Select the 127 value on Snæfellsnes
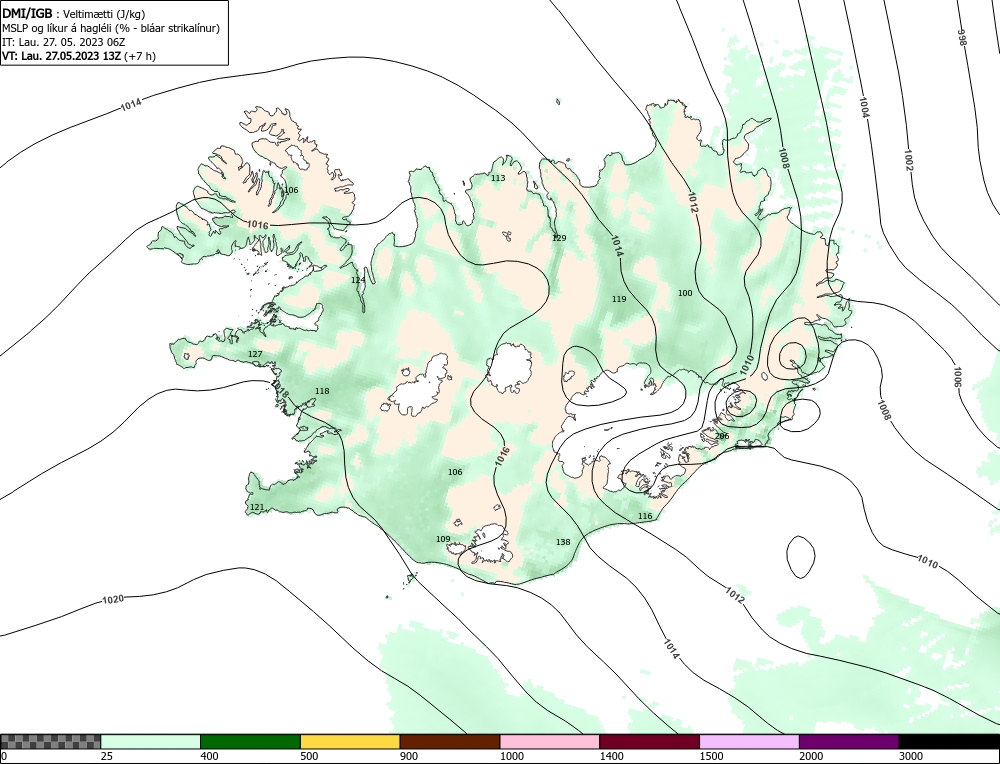Viewport: 1000px width, 764px height. coord(255,354)
